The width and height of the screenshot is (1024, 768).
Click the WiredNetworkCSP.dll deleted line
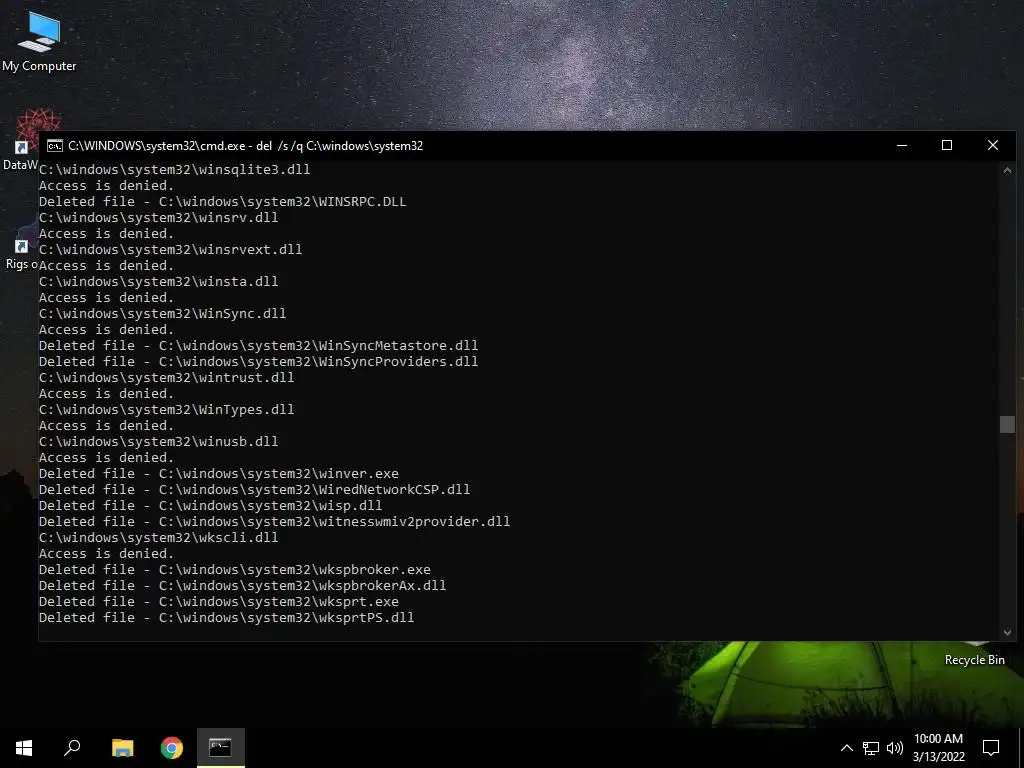click(x=255, y=489)
